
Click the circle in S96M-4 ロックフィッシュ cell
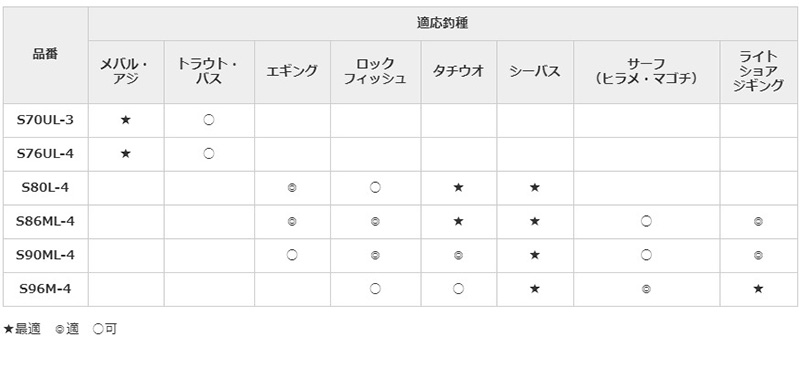(x=375, y=289)
